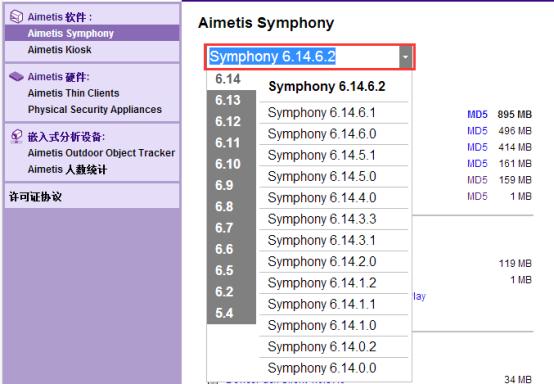Select the 6.11 version tab
The image size is (554, 384).
[x=231, y=143]
